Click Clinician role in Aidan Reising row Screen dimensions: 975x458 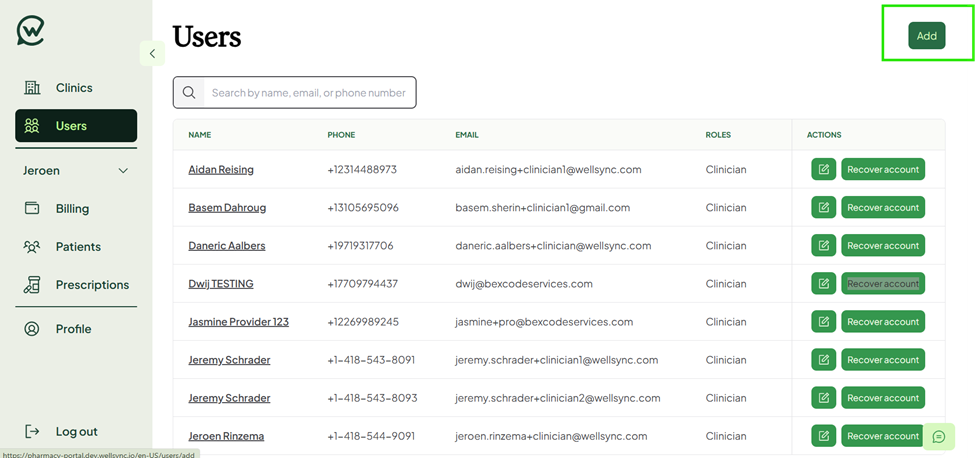(x=726, y=170)
